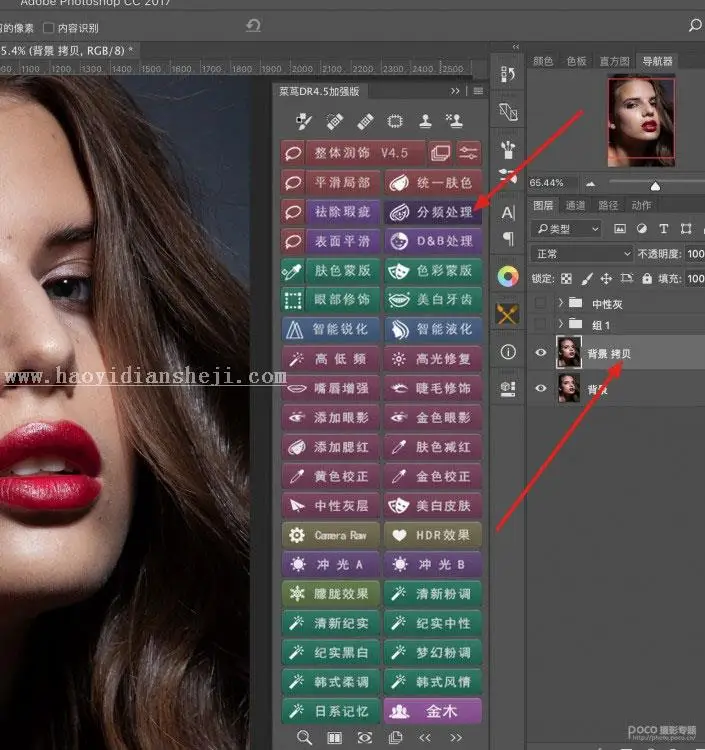Toggle lock transparent pixels
Screen dimensions: 705x750
coord(566,278)
